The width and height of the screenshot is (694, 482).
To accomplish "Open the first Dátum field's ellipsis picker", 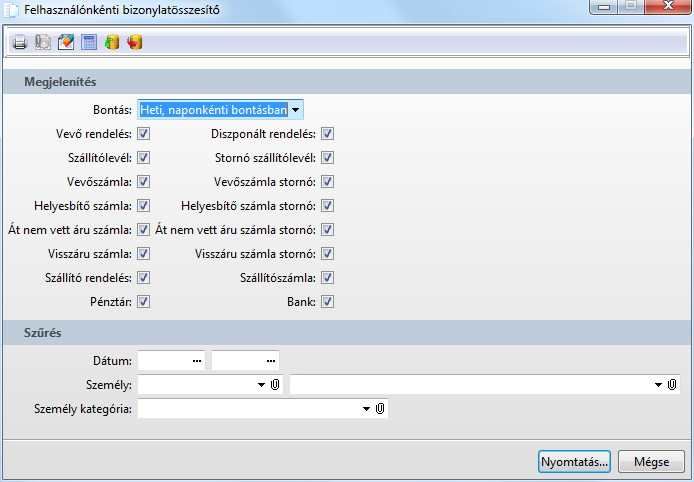I will (197, 361).
